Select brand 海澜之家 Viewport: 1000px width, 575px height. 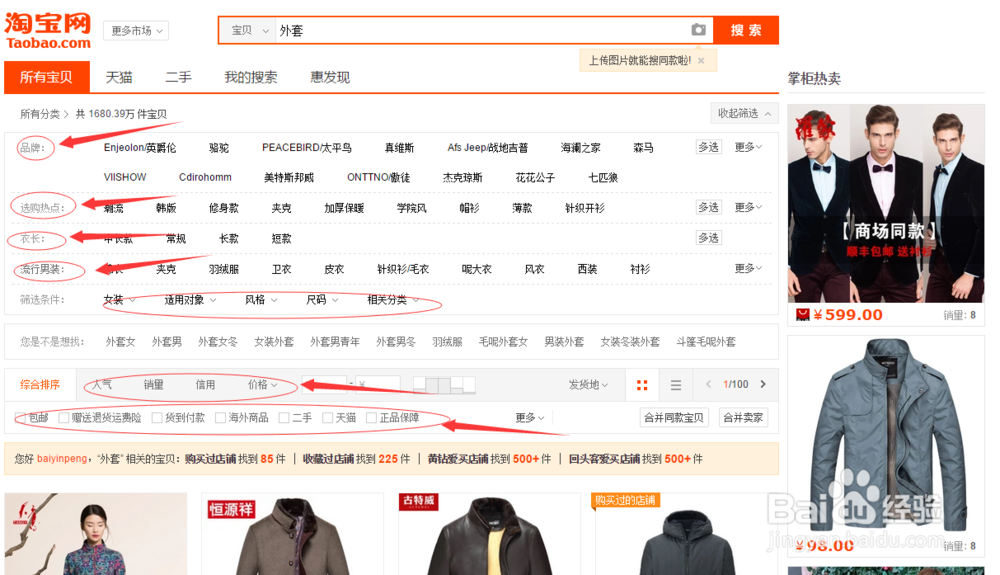580,147
